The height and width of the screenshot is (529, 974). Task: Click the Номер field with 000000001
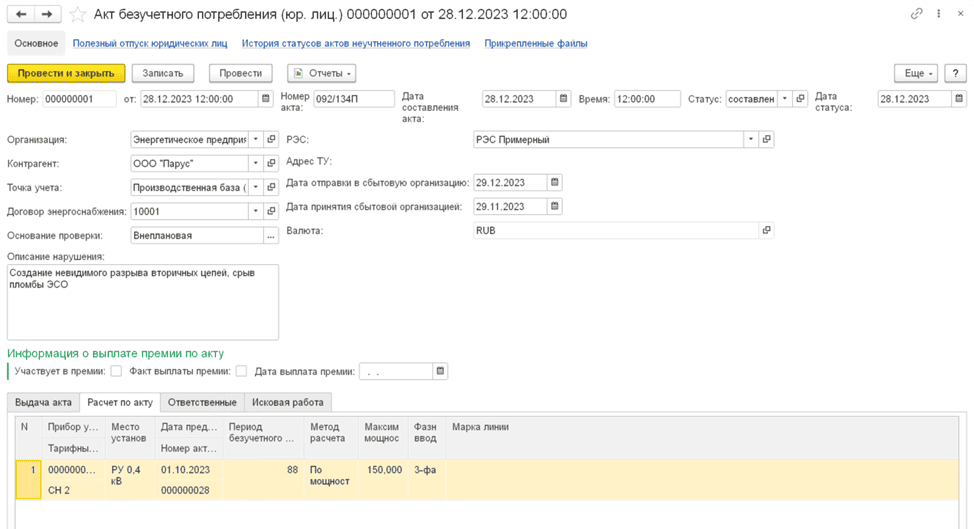coord(79,99)
